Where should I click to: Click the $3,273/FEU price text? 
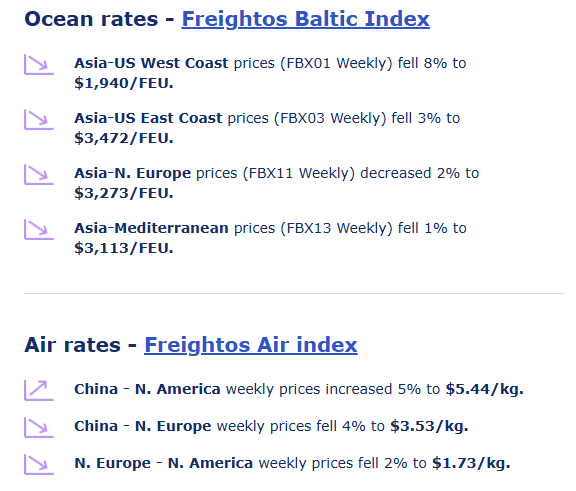click(124, 193)
